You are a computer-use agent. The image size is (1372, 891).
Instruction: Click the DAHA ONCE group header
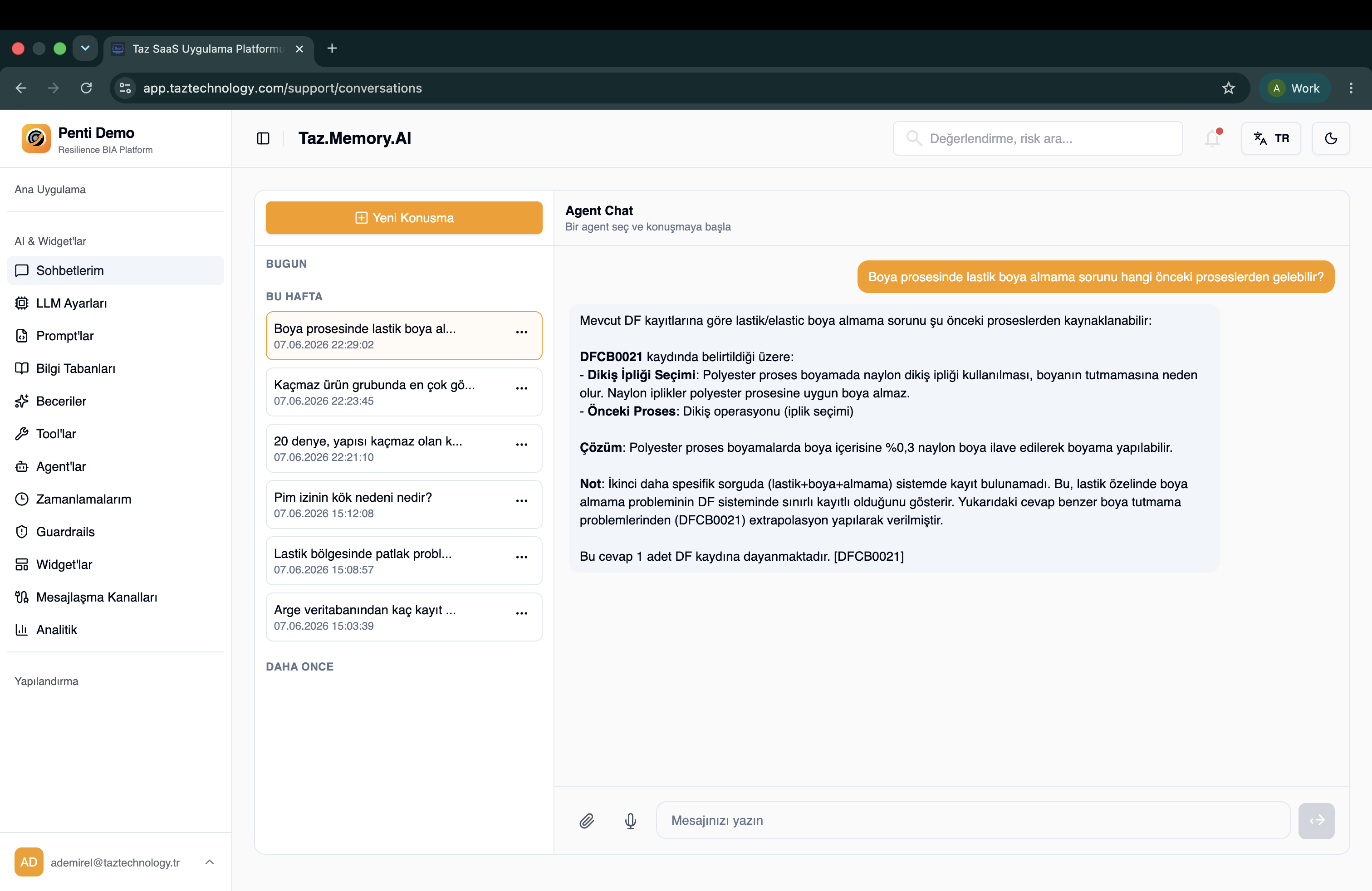300,667
